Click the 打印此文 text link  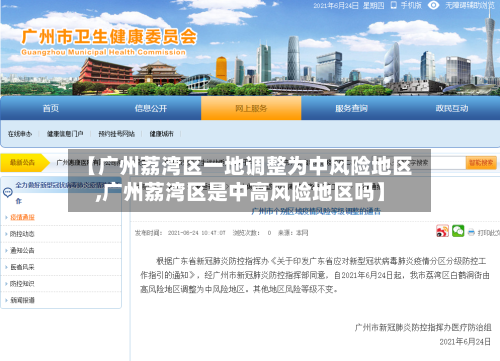click(x=489, y=233)
